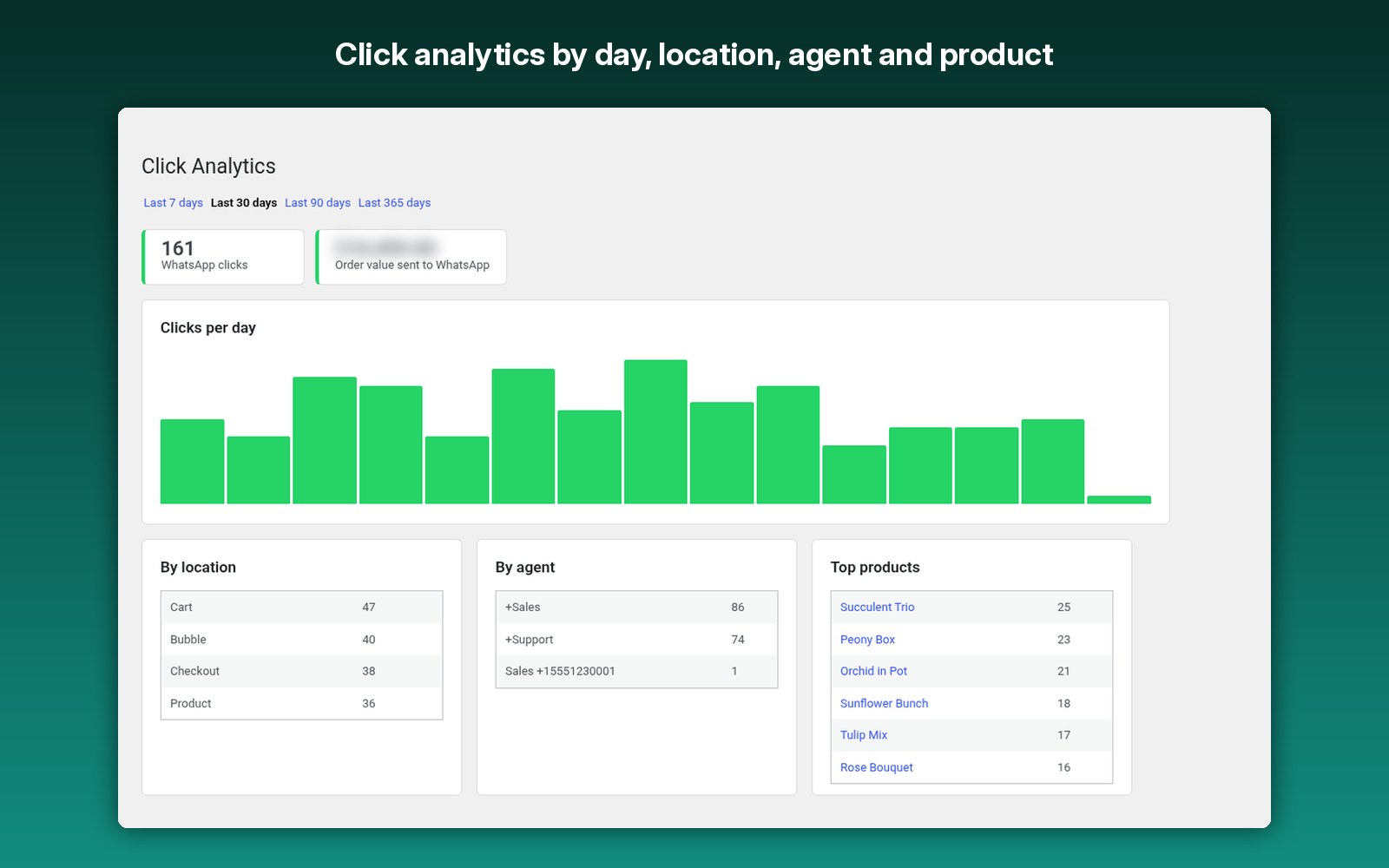The image size is (1389, 868).
Task: Click the Product row in By location
Action: click(x=301, y=703)
